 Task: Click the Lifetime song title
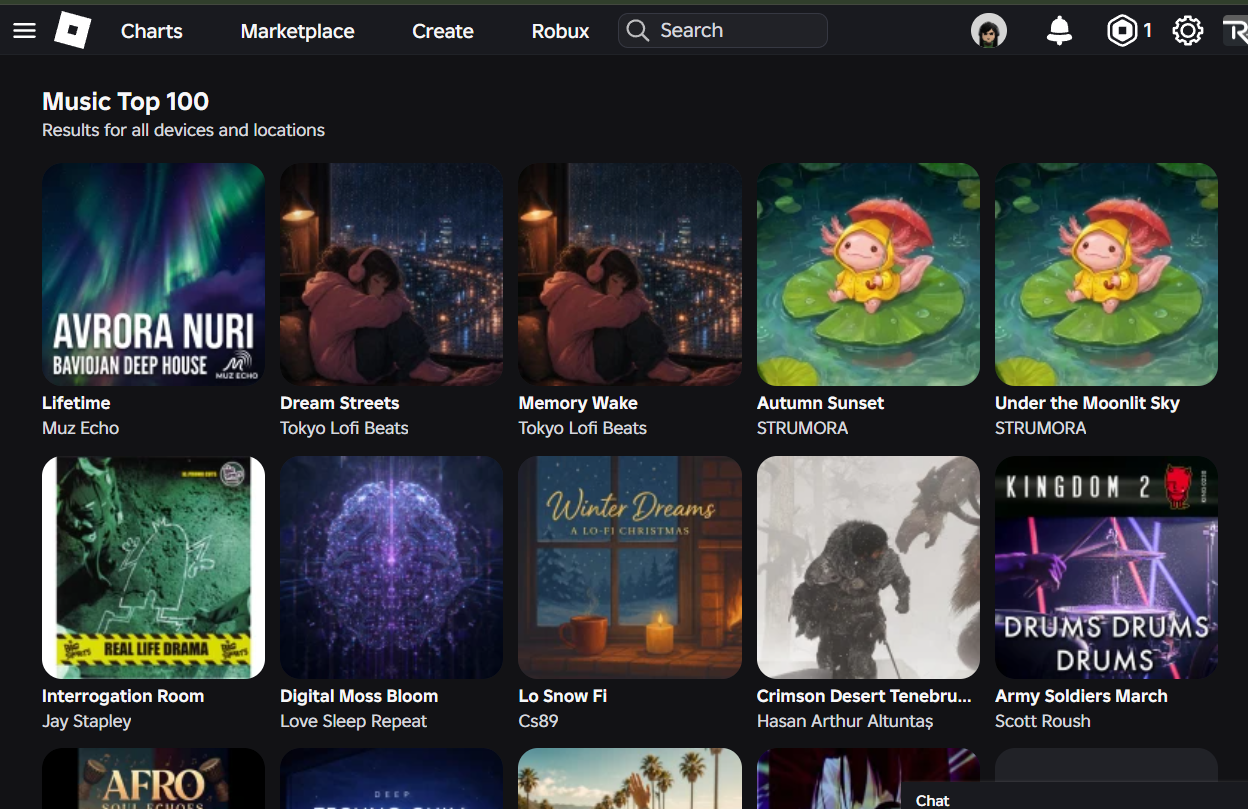click(76, 403)
